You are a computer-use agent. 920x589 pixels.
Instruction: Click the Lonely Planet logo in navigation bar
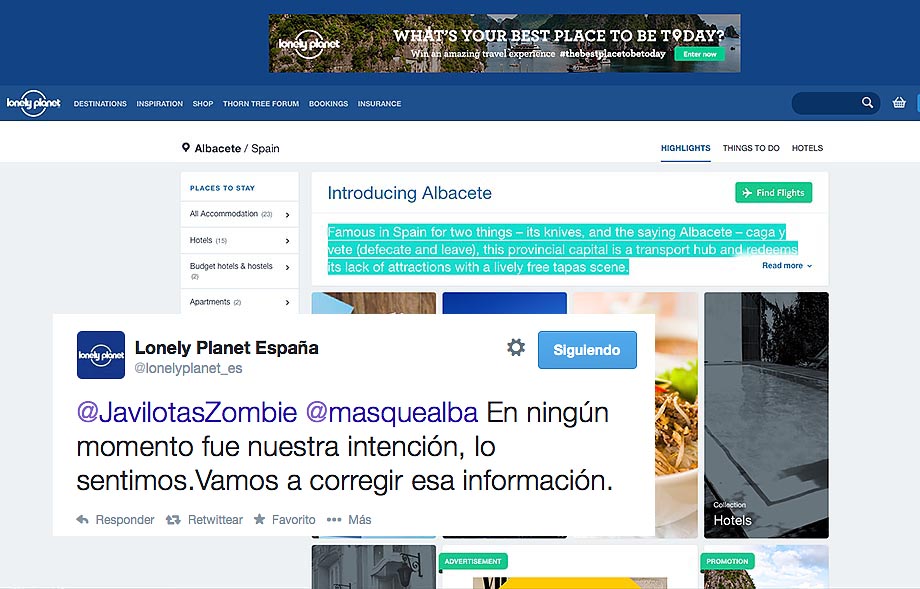tap(33, 103)
